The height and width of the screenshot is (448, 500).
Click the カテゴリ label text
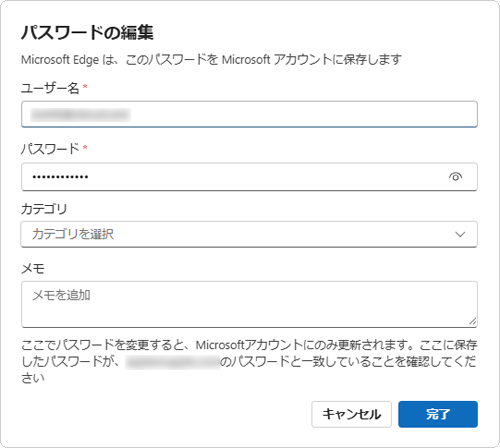(44, 209)
